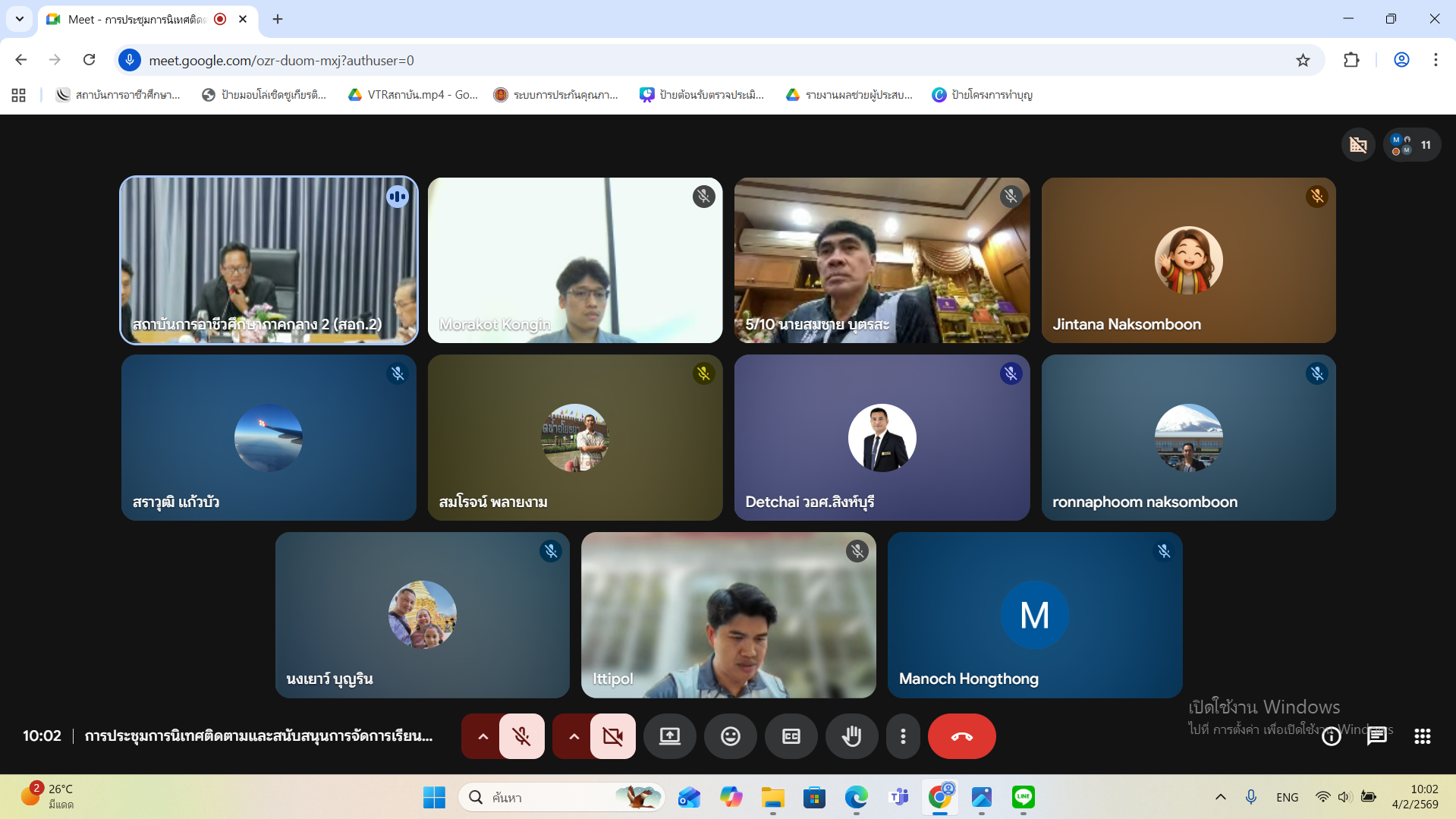The width and height of the screenshot is (1456, 819).
Task: Raise hand in the meeting
Action: point(851,736)
